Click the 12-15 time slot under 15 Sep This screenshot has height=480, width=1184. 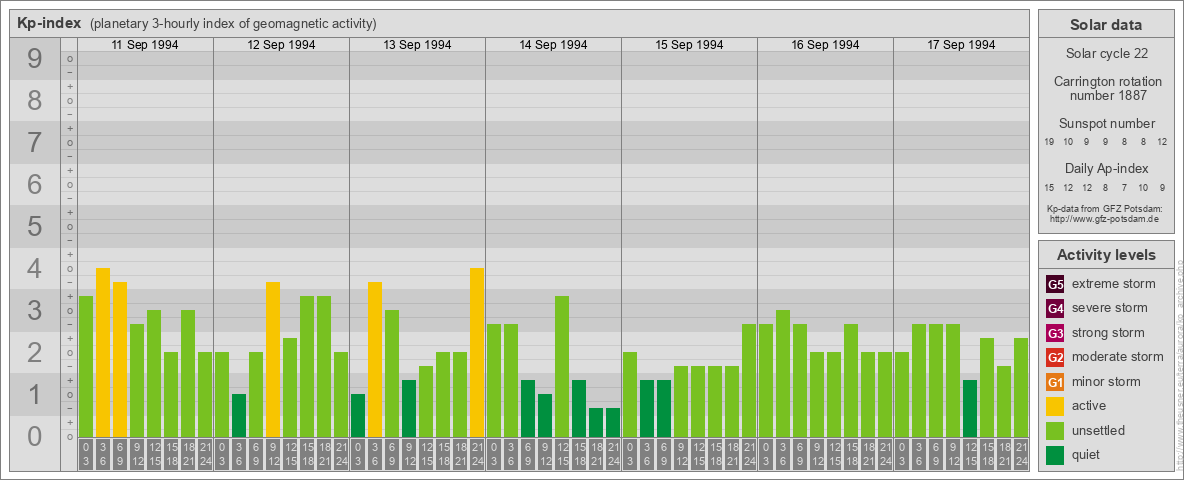pyautogui.click(x=698, y=455)
